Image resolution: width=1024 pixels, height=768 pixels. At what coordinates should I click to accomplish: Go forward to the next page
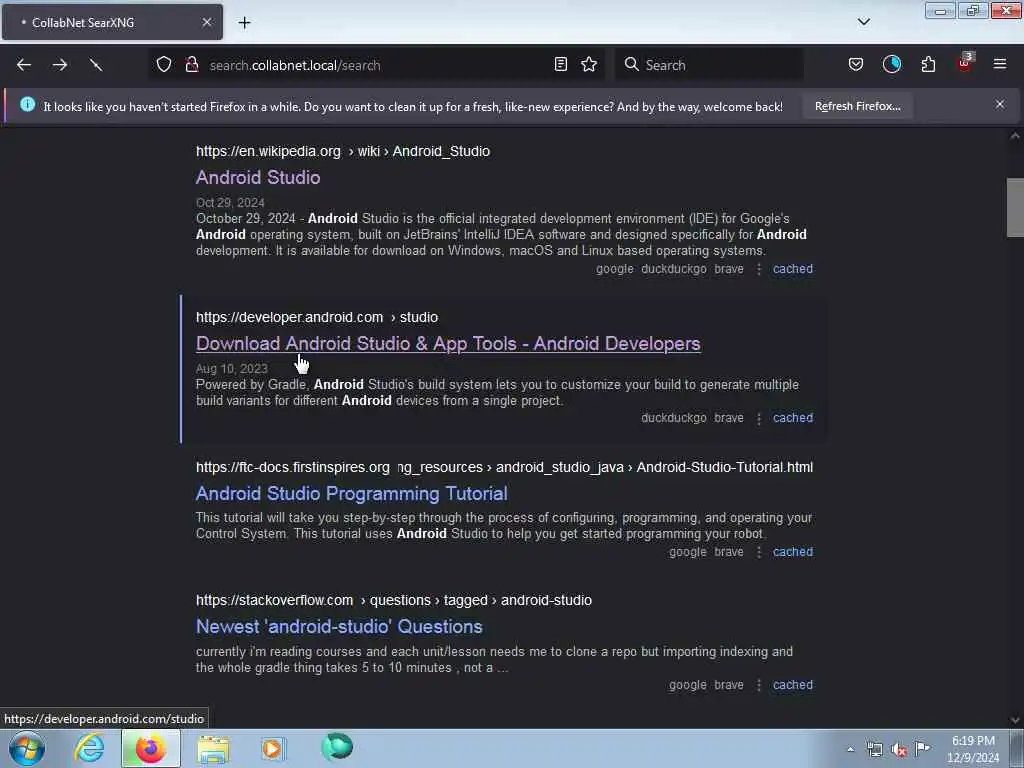coord(60,65)
